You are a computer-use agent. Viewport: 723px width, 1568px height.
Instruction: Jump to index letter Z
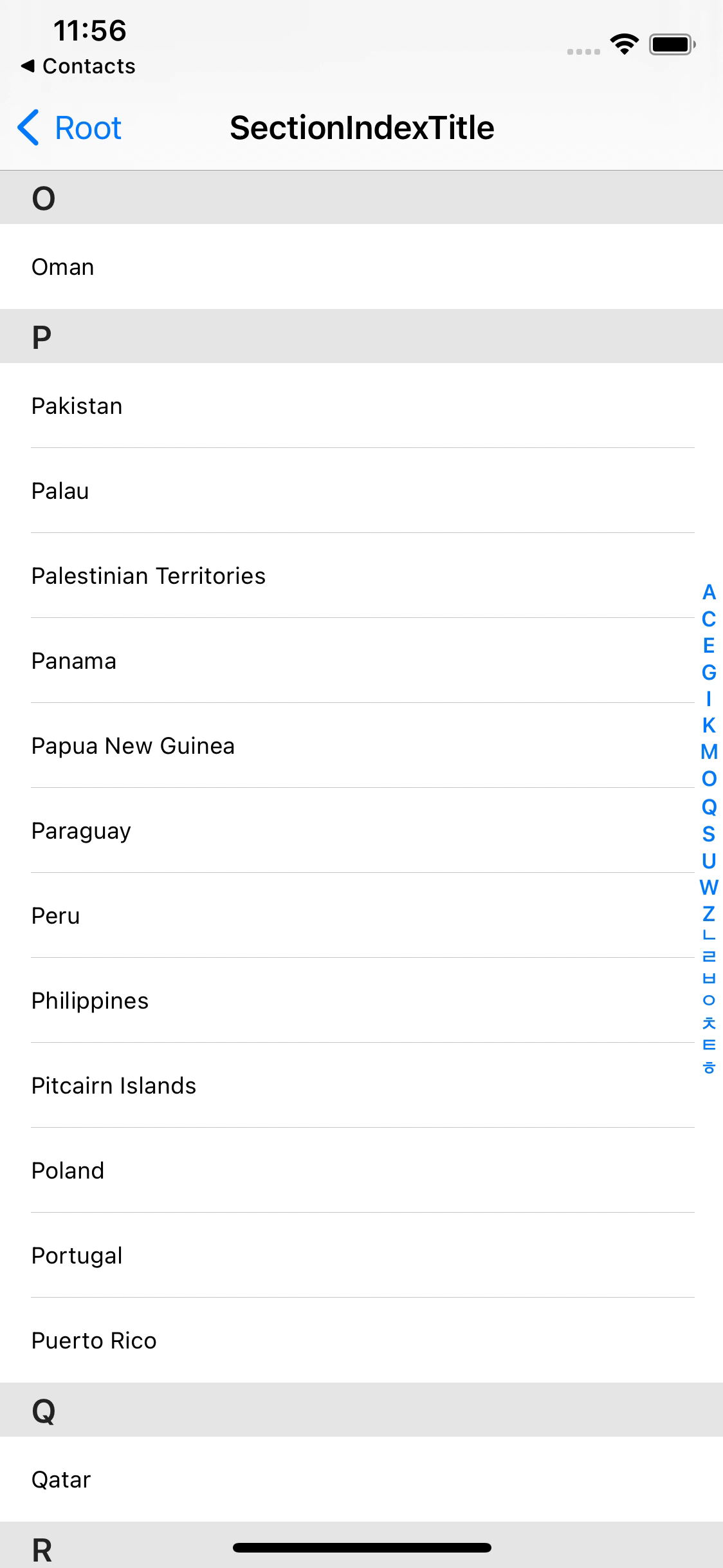coord(709,914)
